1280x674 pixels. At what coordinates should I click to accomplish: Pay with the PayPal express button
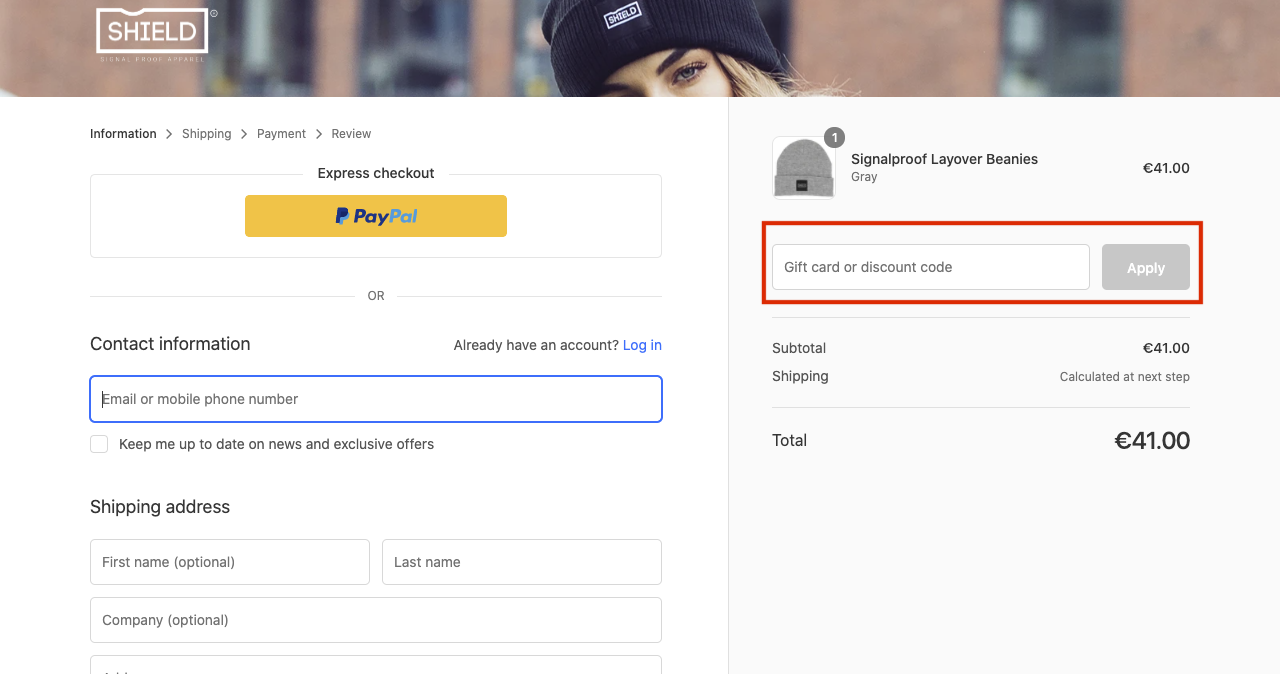point(376,216)
